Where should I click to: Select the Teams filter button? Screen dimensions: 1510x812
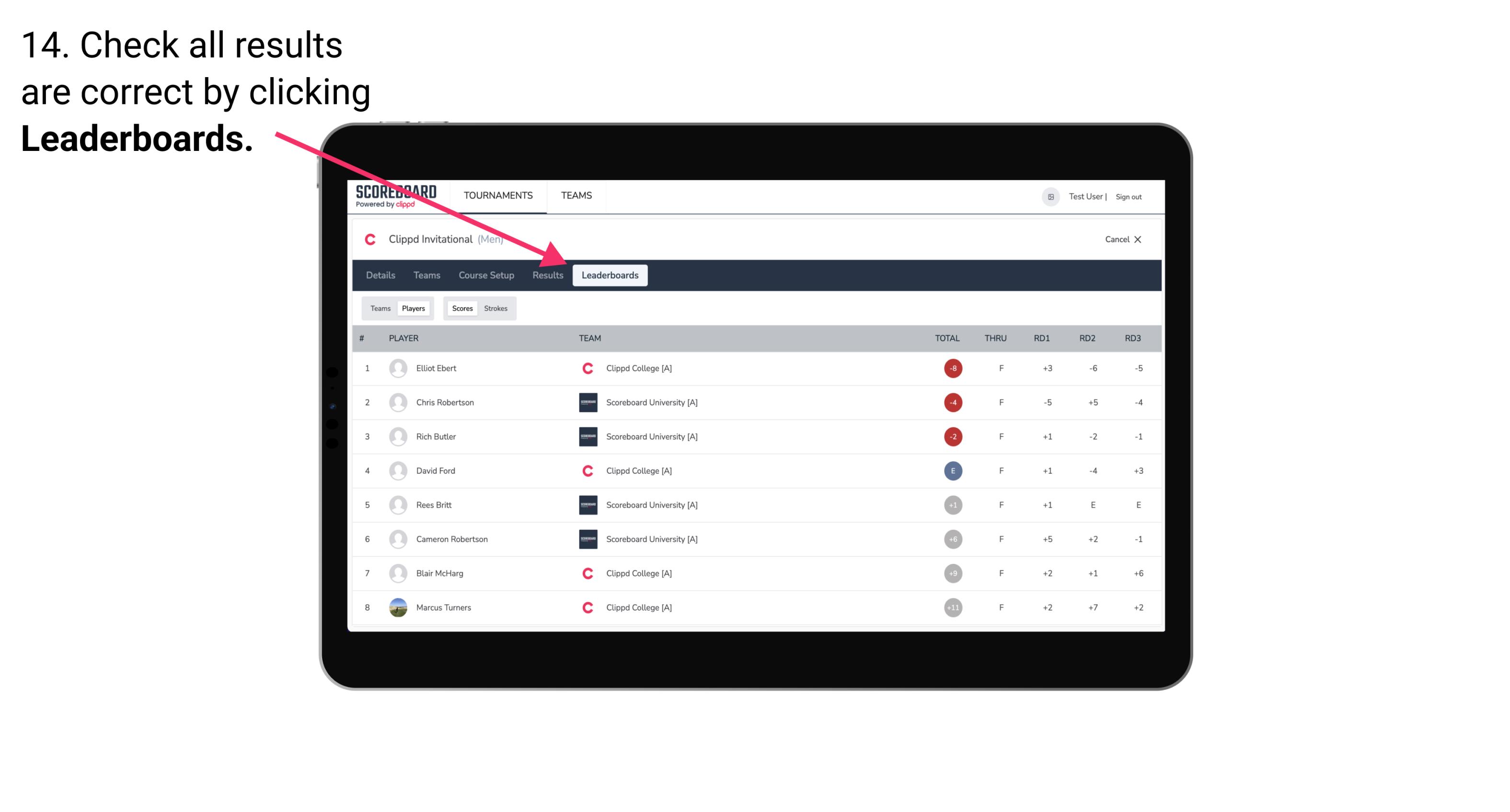(379, 308)
